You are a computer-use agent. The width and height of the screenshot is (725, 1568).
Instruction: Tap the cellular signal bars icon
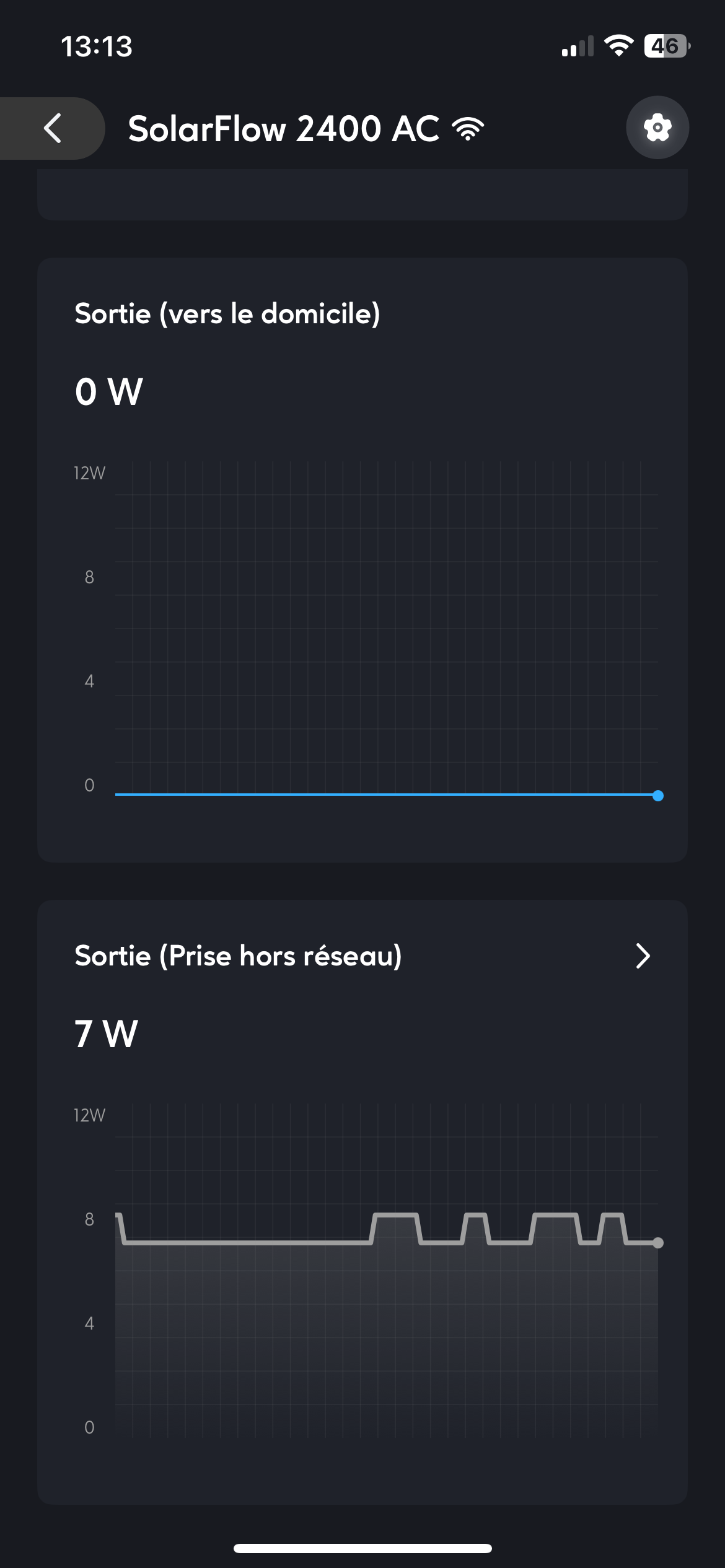577,46
